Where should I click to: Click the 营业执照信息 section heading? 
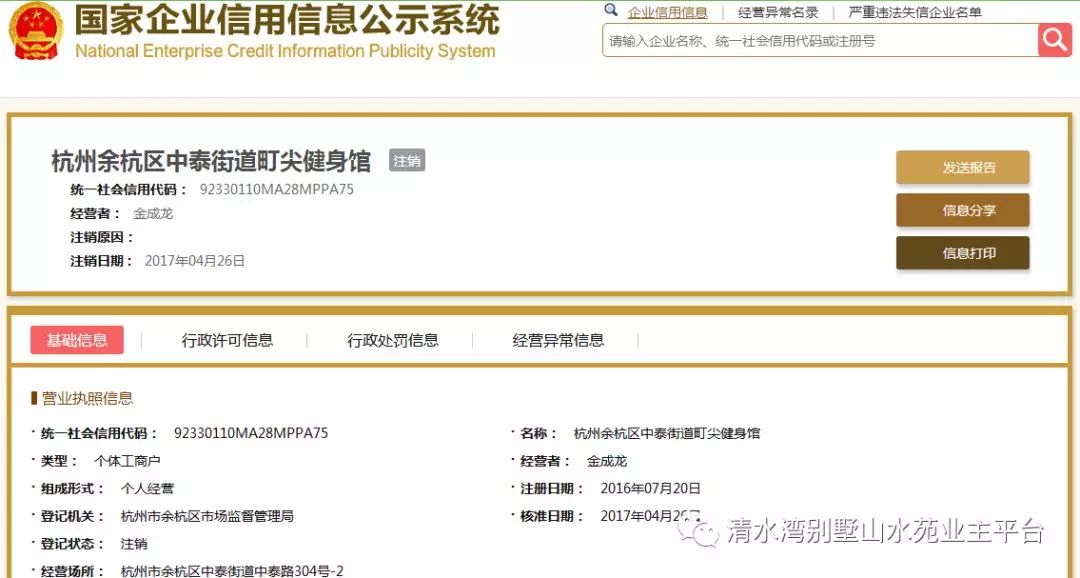pos(87,398)
